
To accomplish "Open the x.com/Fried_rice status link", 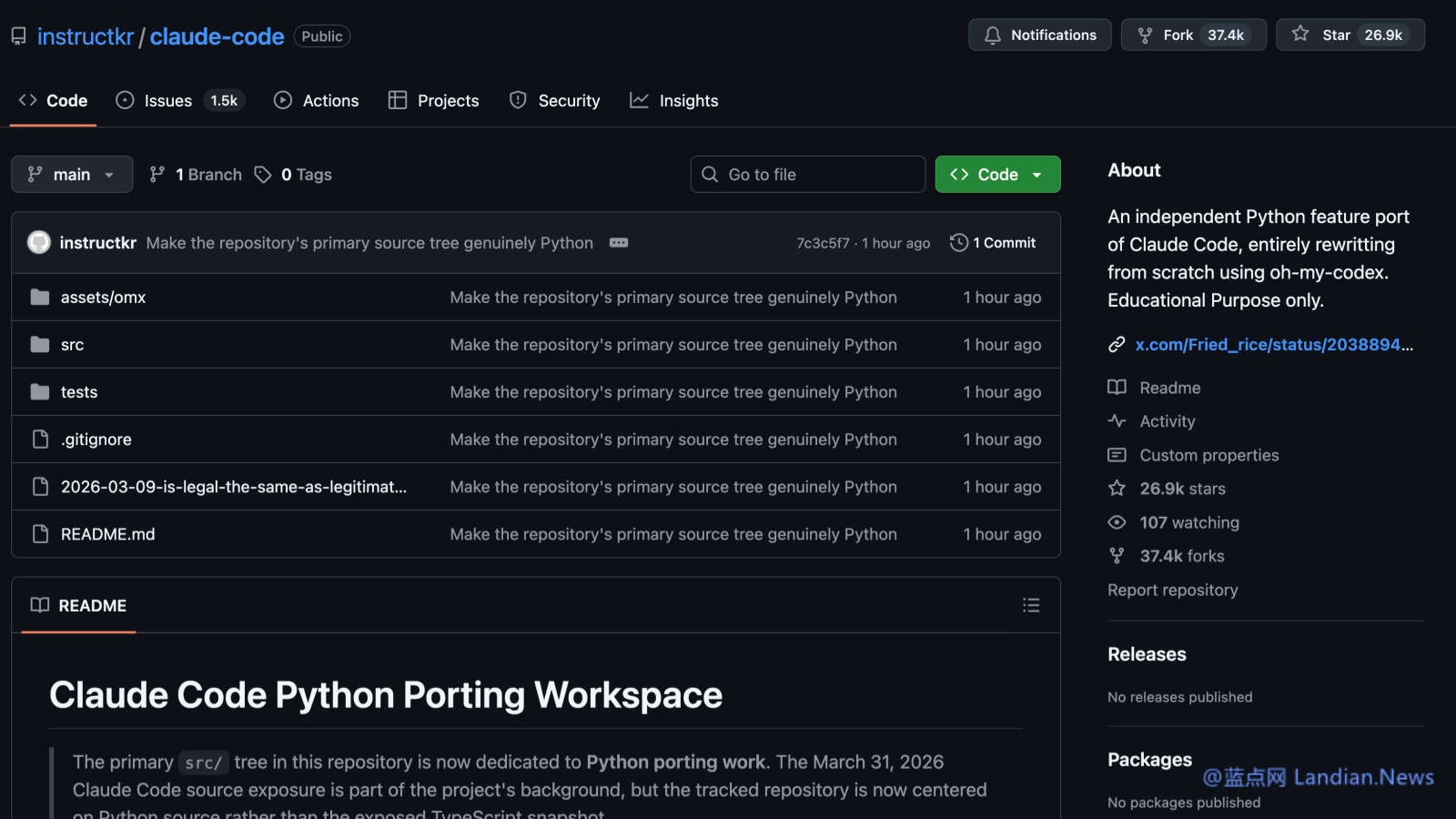I will coord(1273,345).
